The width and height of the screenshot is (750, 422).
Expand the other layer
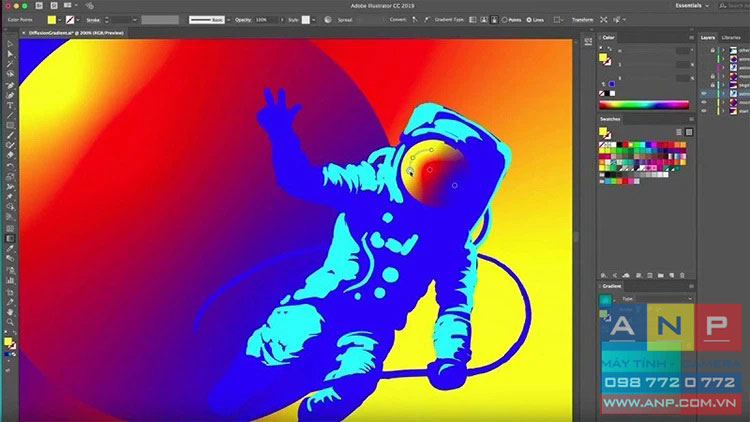(x=723, y=50)
